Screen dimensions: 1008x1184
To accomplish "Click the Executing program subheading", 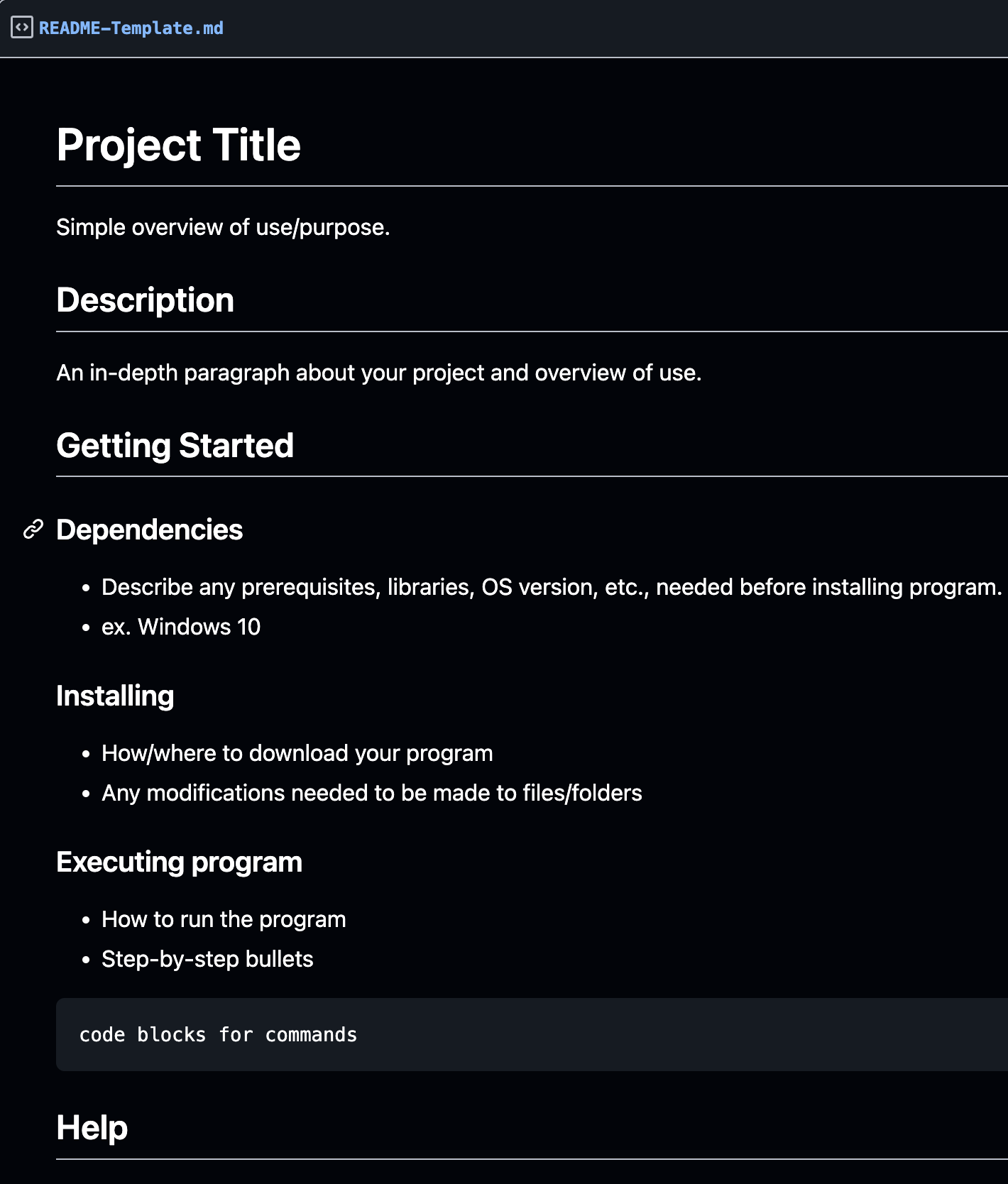I will click(x=179, y=862).
